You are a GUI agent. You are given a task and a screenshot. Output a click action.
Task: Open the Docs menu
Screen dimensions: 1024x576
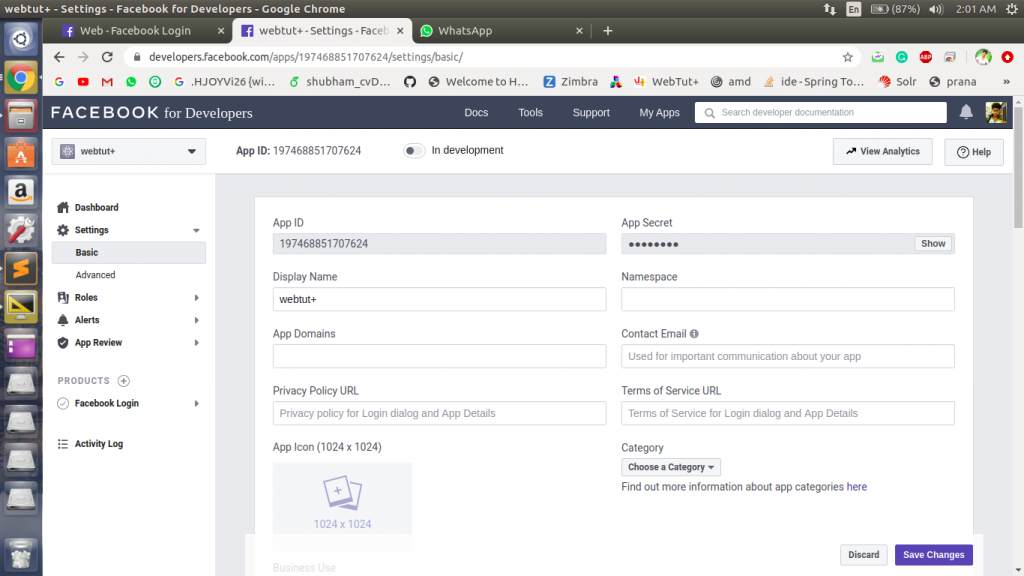(476, 112)
